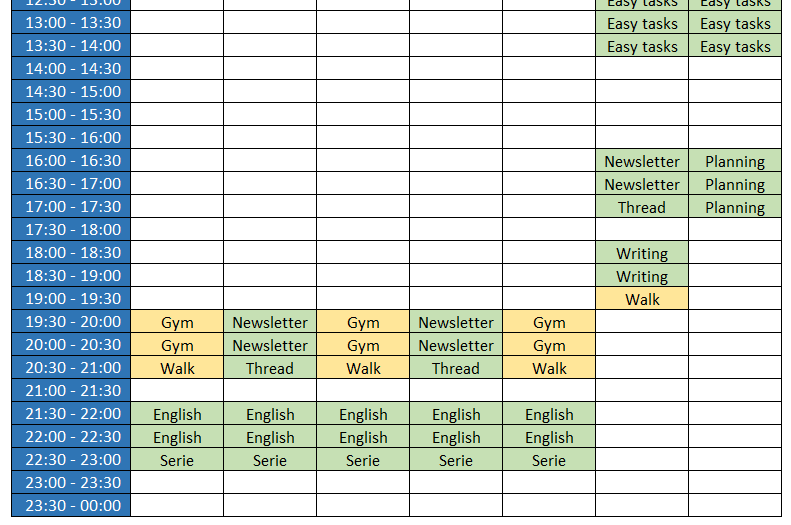Image resolution: width=791 pixels, height=525 pixels.
Task: Select the 21:00 - 21:30 time cell
Action: 72,391
